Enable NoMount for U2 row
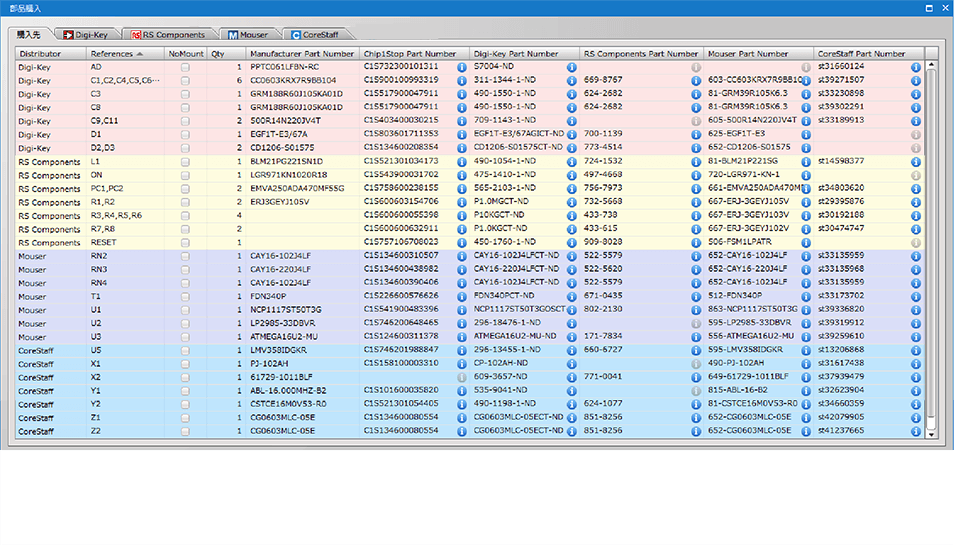This screenshot has height=545, width=954. [185, 324]
